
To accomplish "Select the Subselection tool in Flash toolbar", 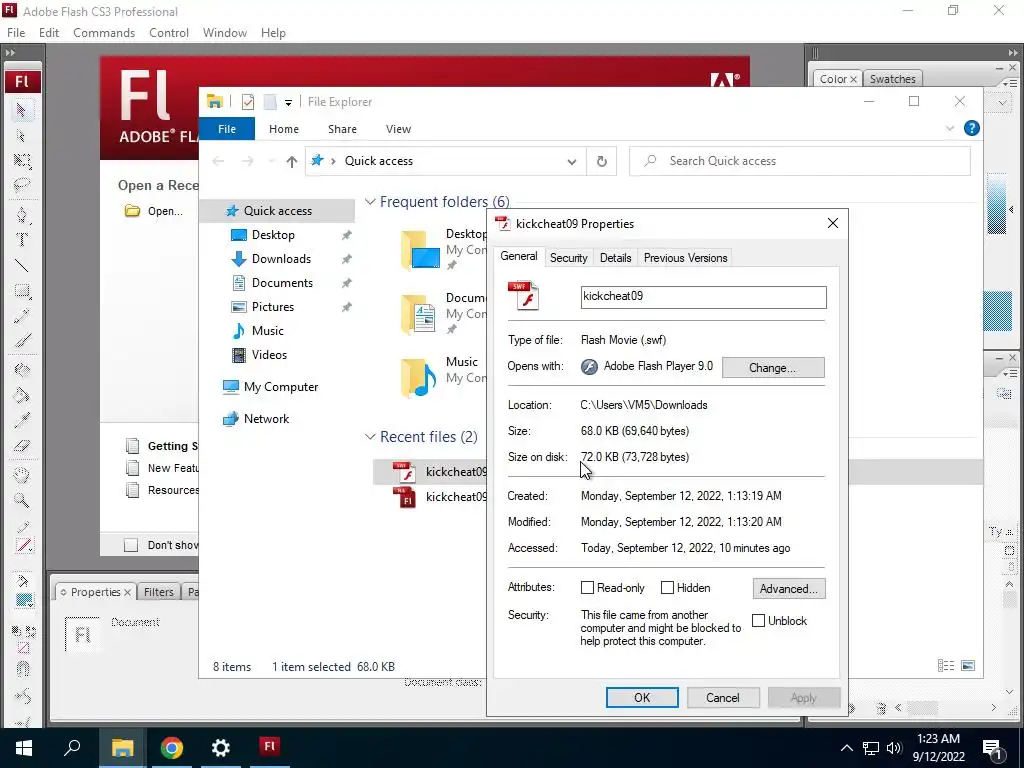I will pos(22,136).
